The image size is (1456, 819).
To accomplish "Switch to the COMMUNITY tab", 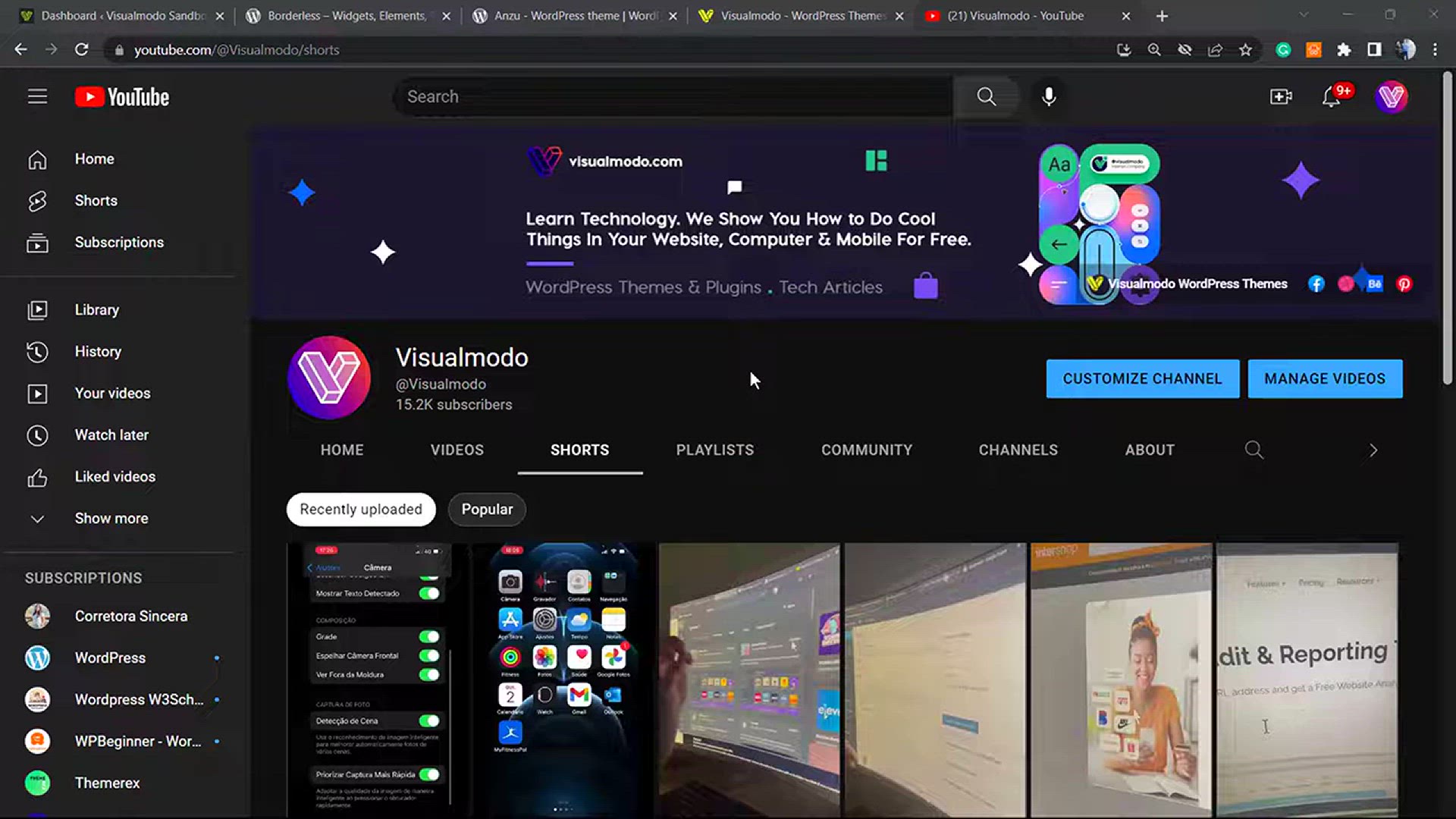I will click(x=867, y=450).
